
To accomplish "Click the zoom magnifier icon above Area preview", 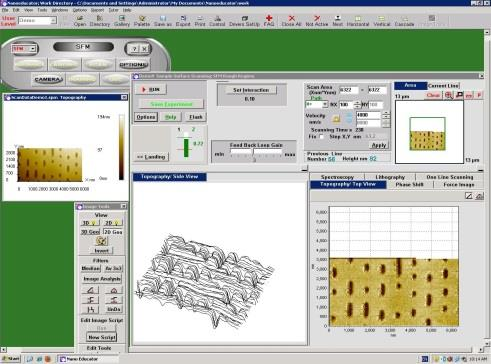I will [449, 95].
